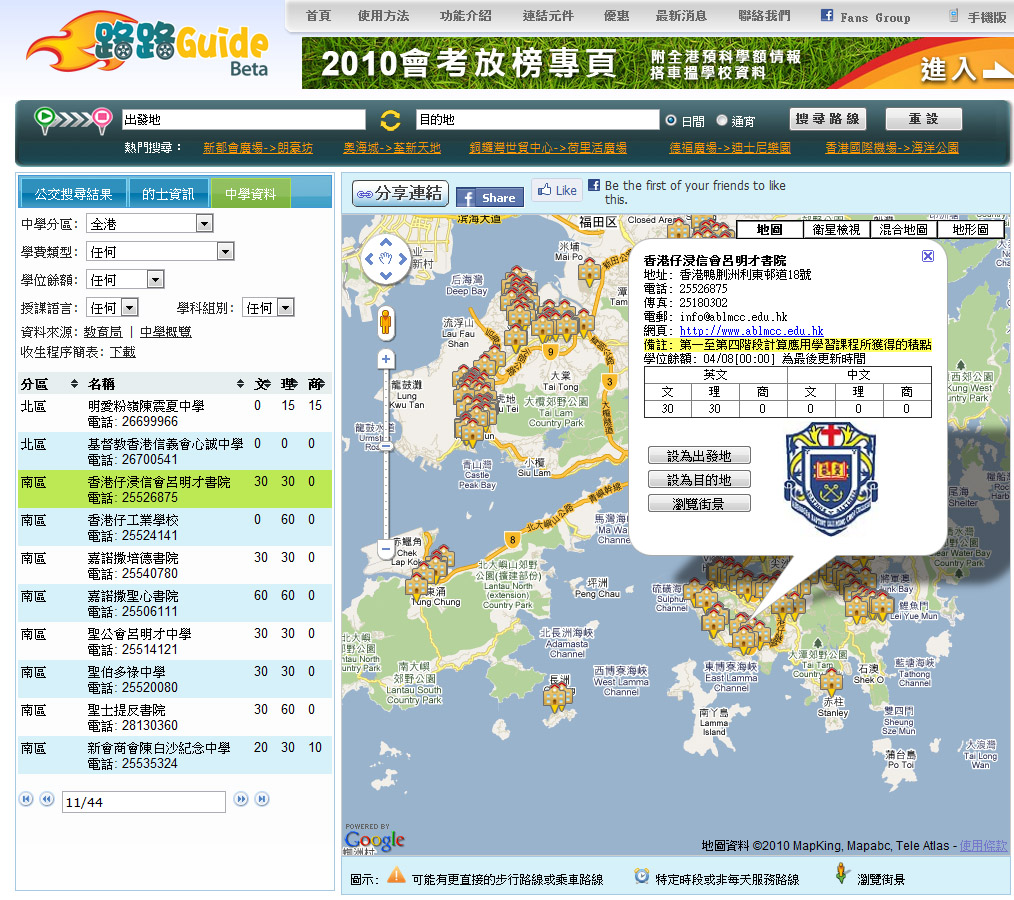Click into the 出發地 origin field
Screen dimensions: 1014x900
pyautogui.click(x=244, y=120)
